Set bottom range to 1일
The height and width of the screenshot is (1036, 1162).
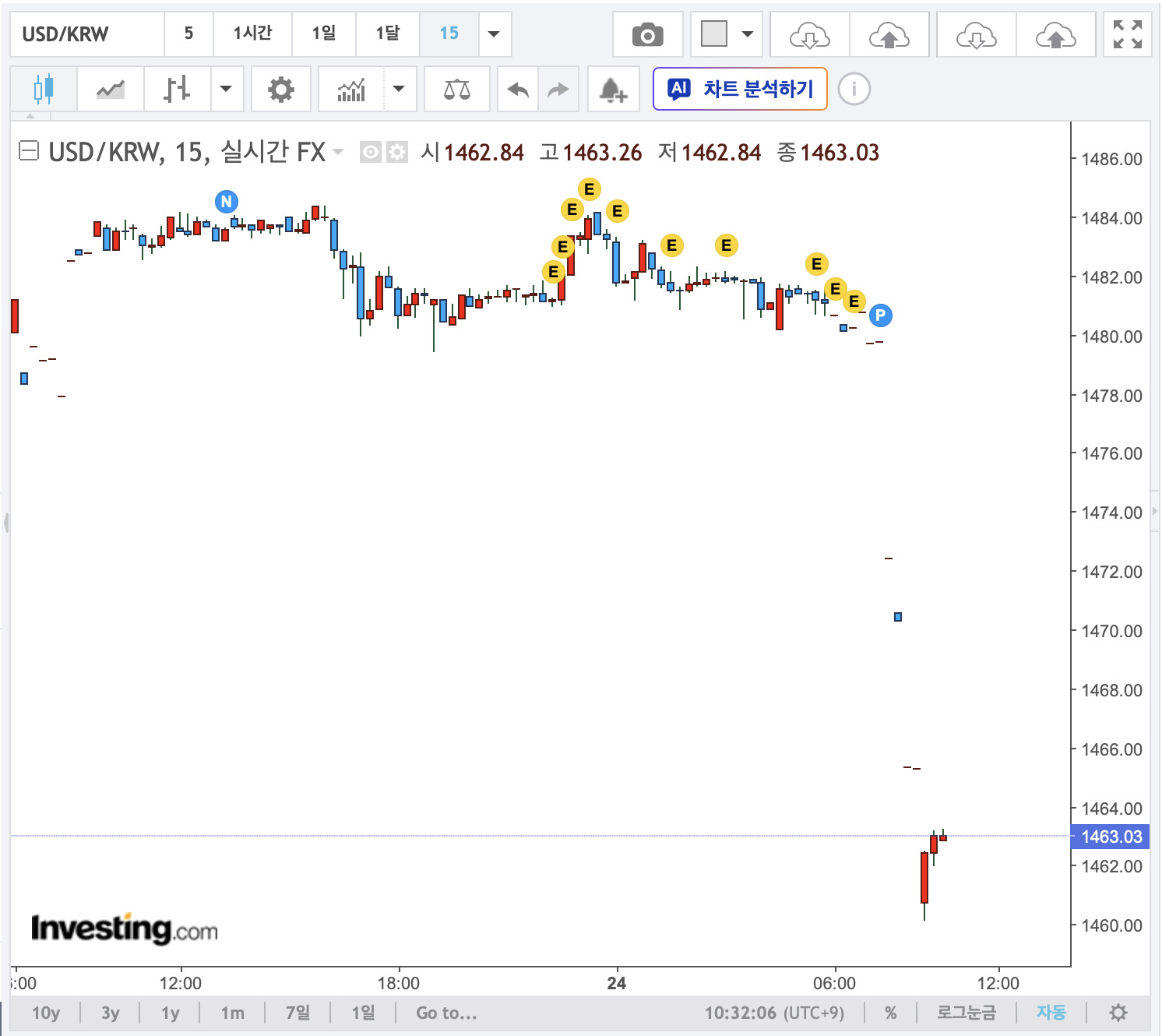(363, 1013)
